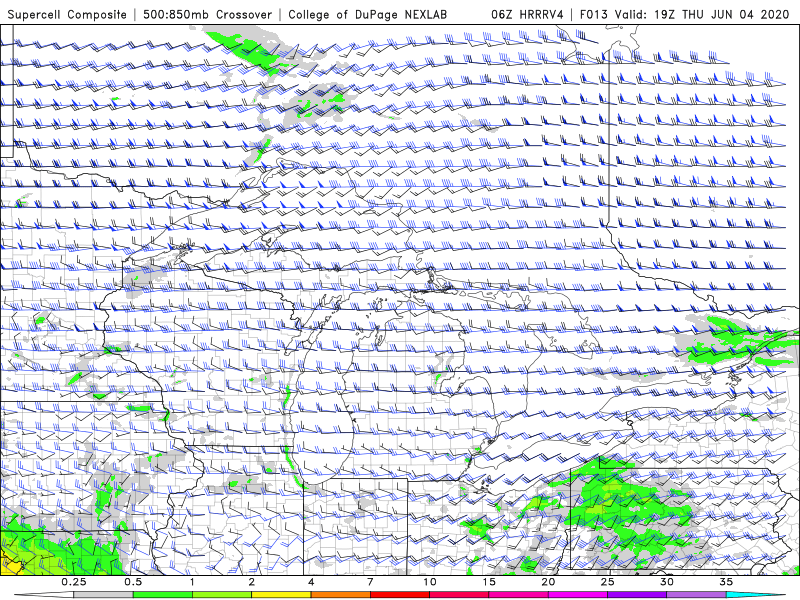Click the colorbar label '35'

pyautogui.click(x=726, y=582)
